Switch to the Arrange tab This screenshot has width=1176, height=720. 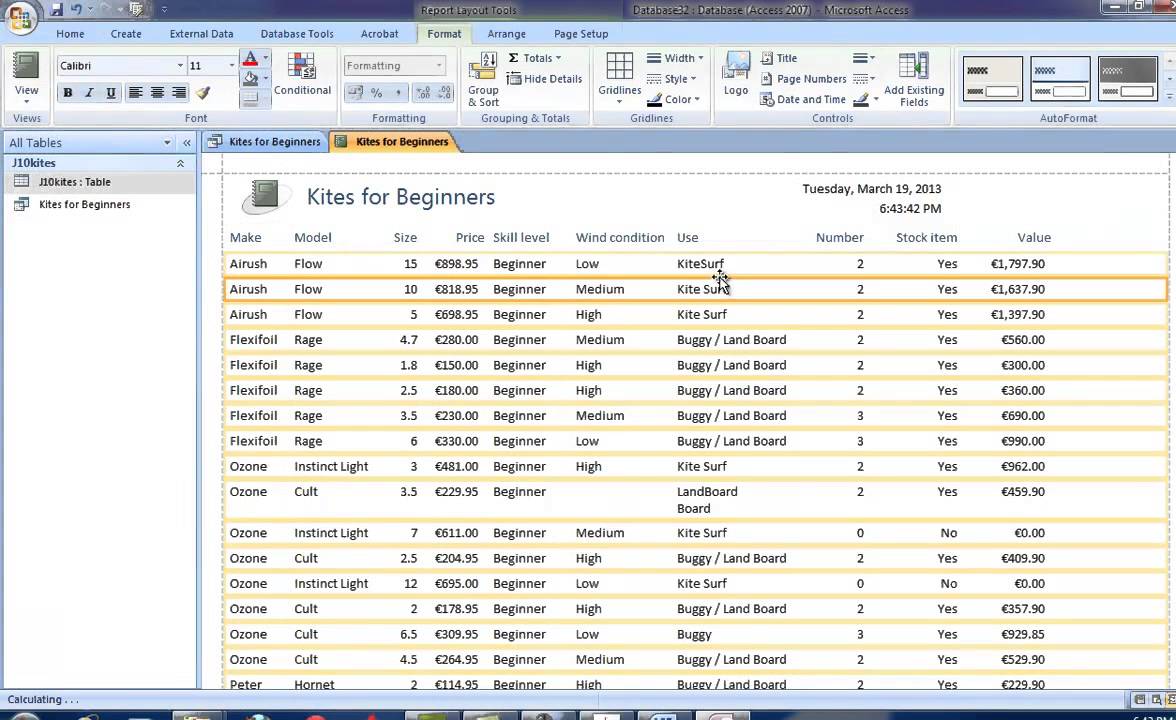click(506, 34)
